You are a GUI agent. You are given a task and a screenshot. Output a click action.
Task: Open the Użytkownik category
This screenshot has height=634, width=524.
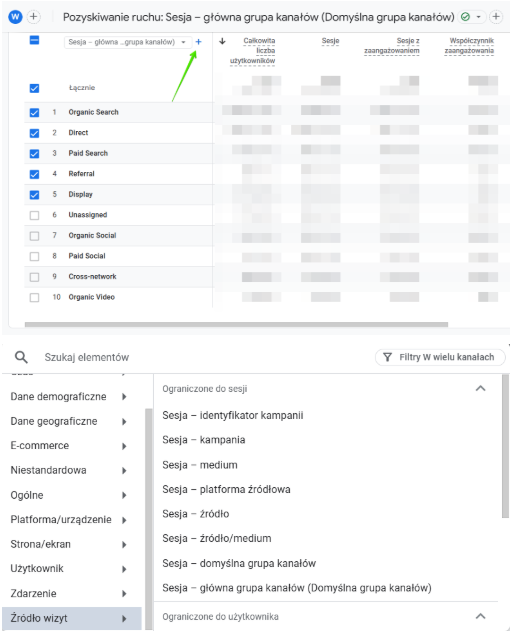click(x=72, y=568)
